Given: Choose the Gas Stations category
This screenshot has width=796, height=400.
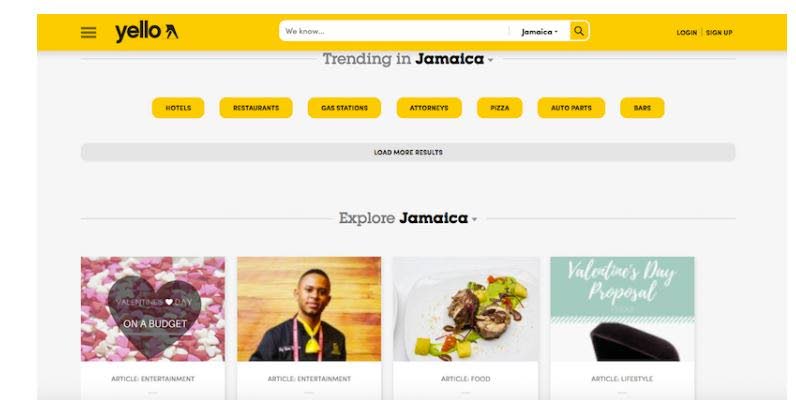Looking at the screenshot, I should pos(344,108).
